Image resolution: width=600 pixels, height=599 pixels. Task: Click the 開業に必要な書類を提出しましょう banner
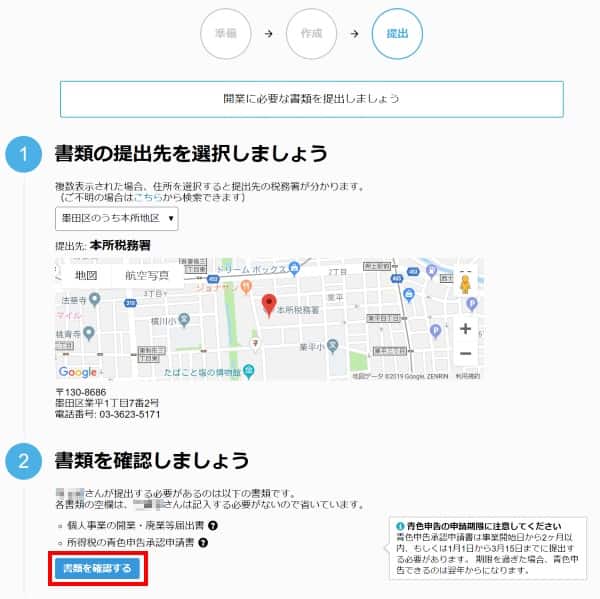(x=311, y=99)
